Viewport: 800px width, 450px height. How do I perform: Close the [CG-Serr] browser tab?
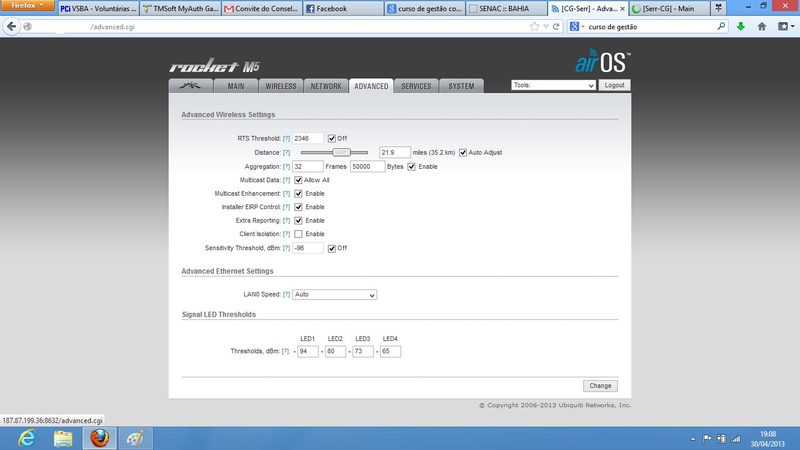[x=622, y=9]
